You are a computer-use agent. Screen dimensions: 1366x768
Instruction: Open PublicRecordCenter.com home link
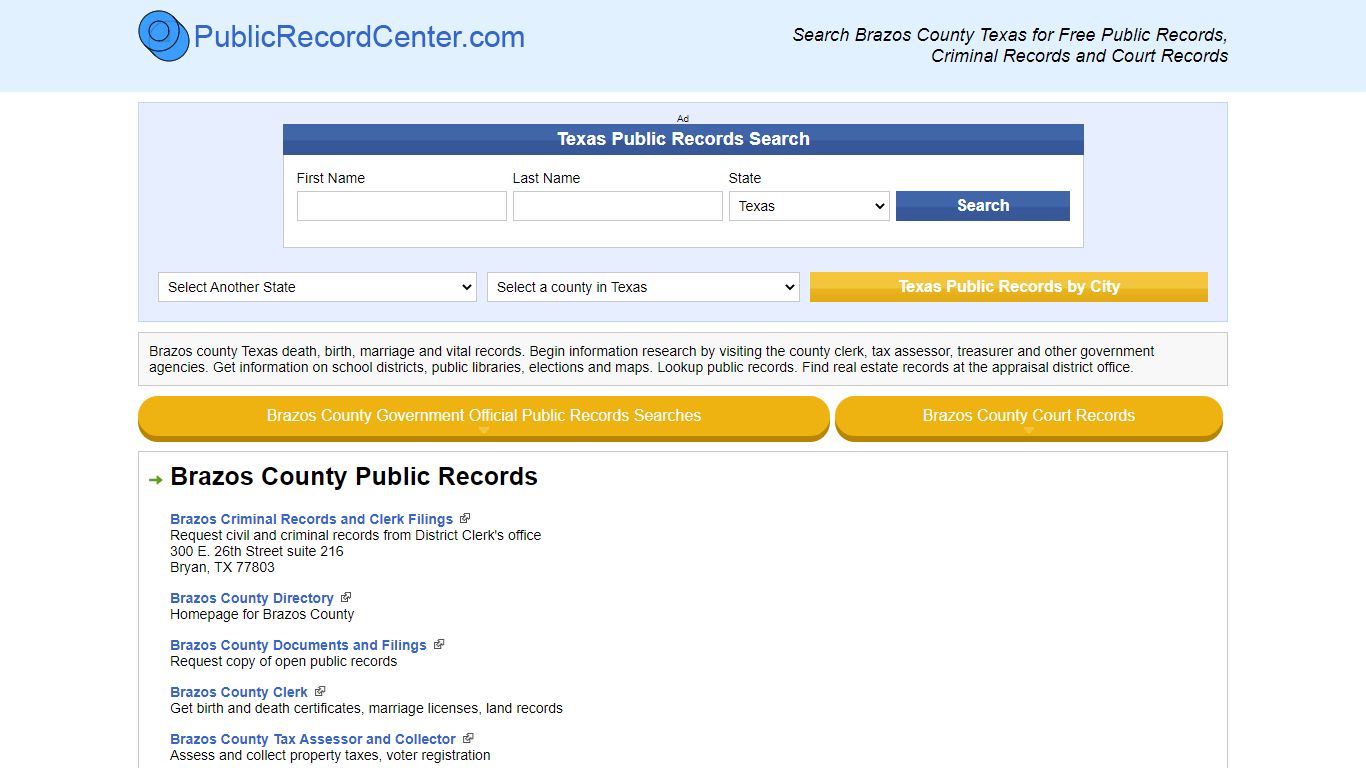(x=359, y=37)
